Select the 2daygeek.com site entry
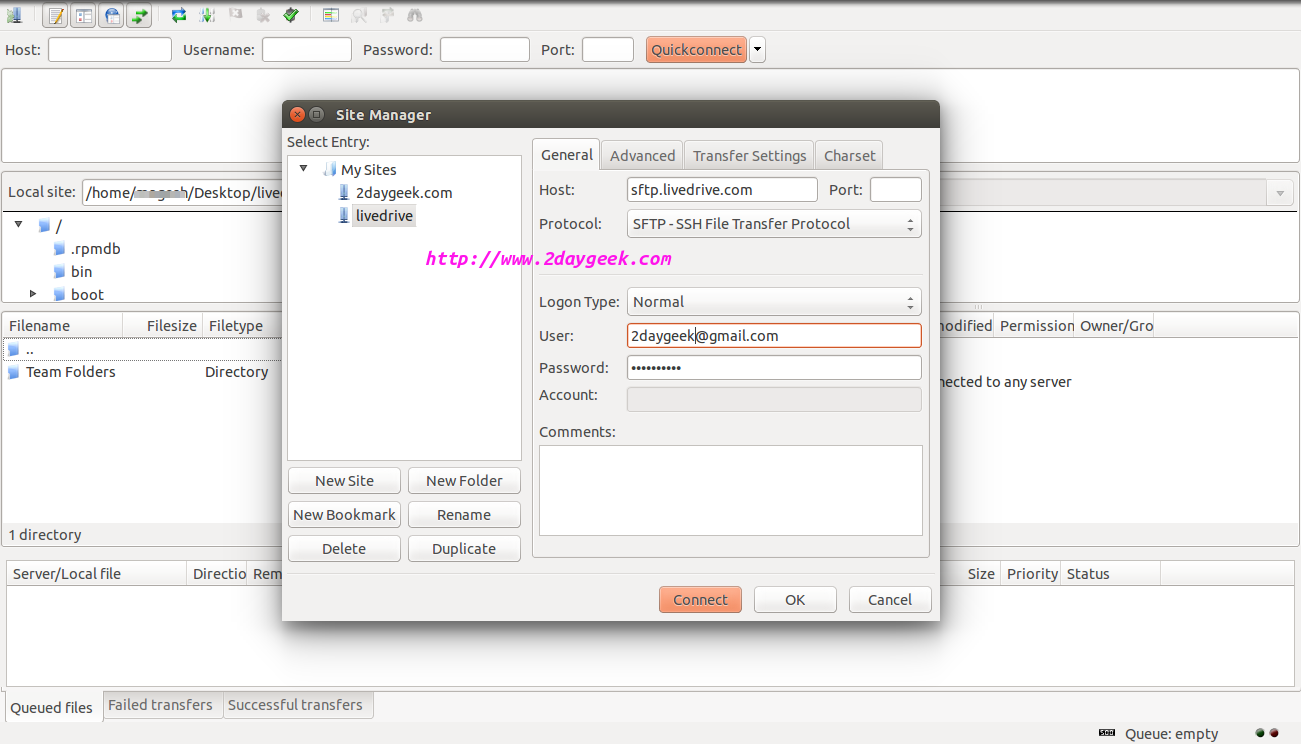The image size is (1301, 744). point(403,193)
